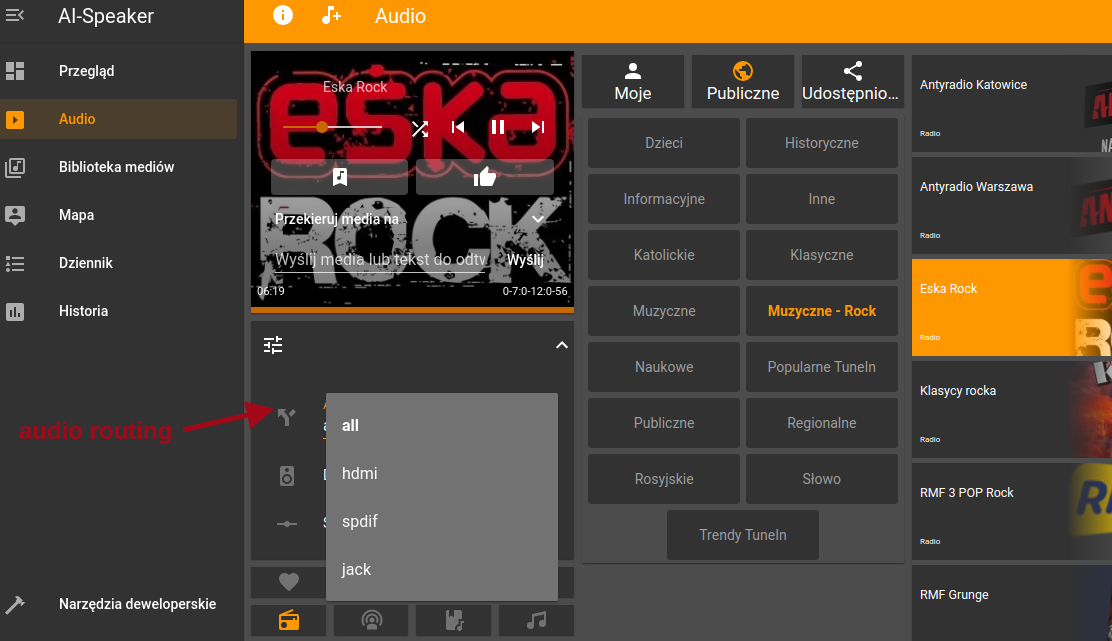Screen dimensions: 1112x641
Task: Choose the Informacyjne category
Action: (x=664, y=199)
